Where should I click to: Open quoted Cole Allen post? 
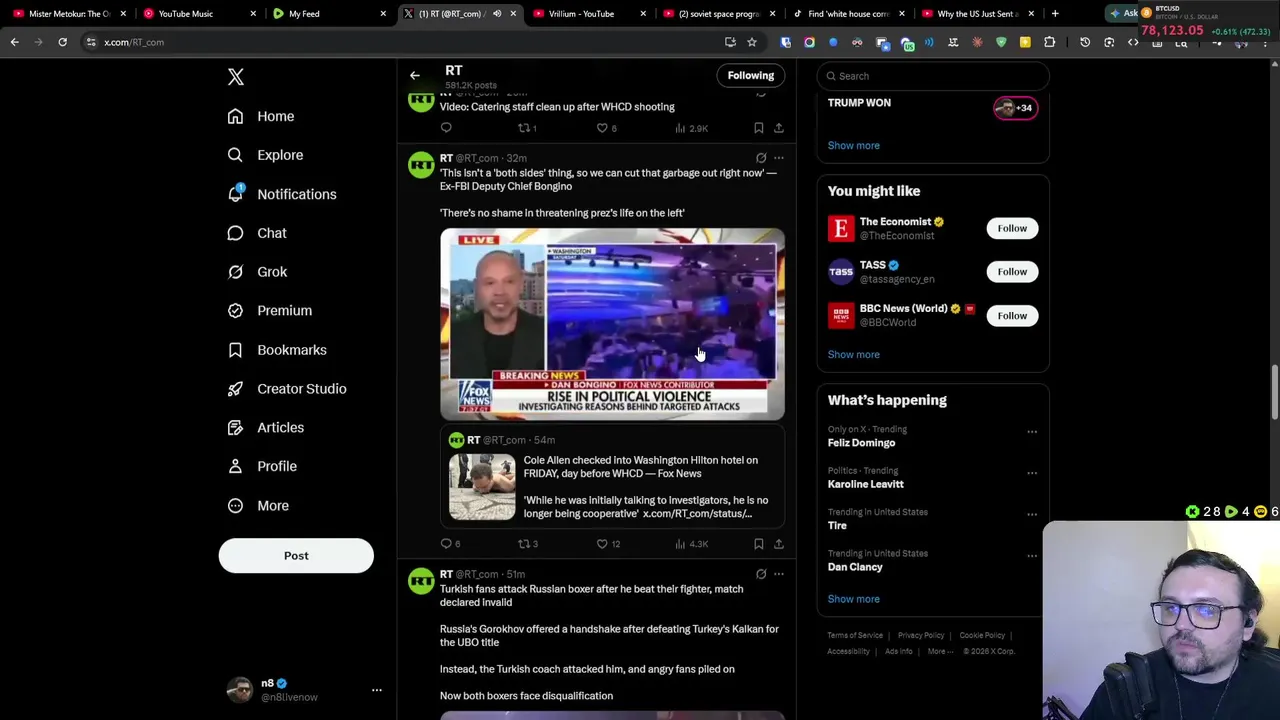[x=612, y=477]
